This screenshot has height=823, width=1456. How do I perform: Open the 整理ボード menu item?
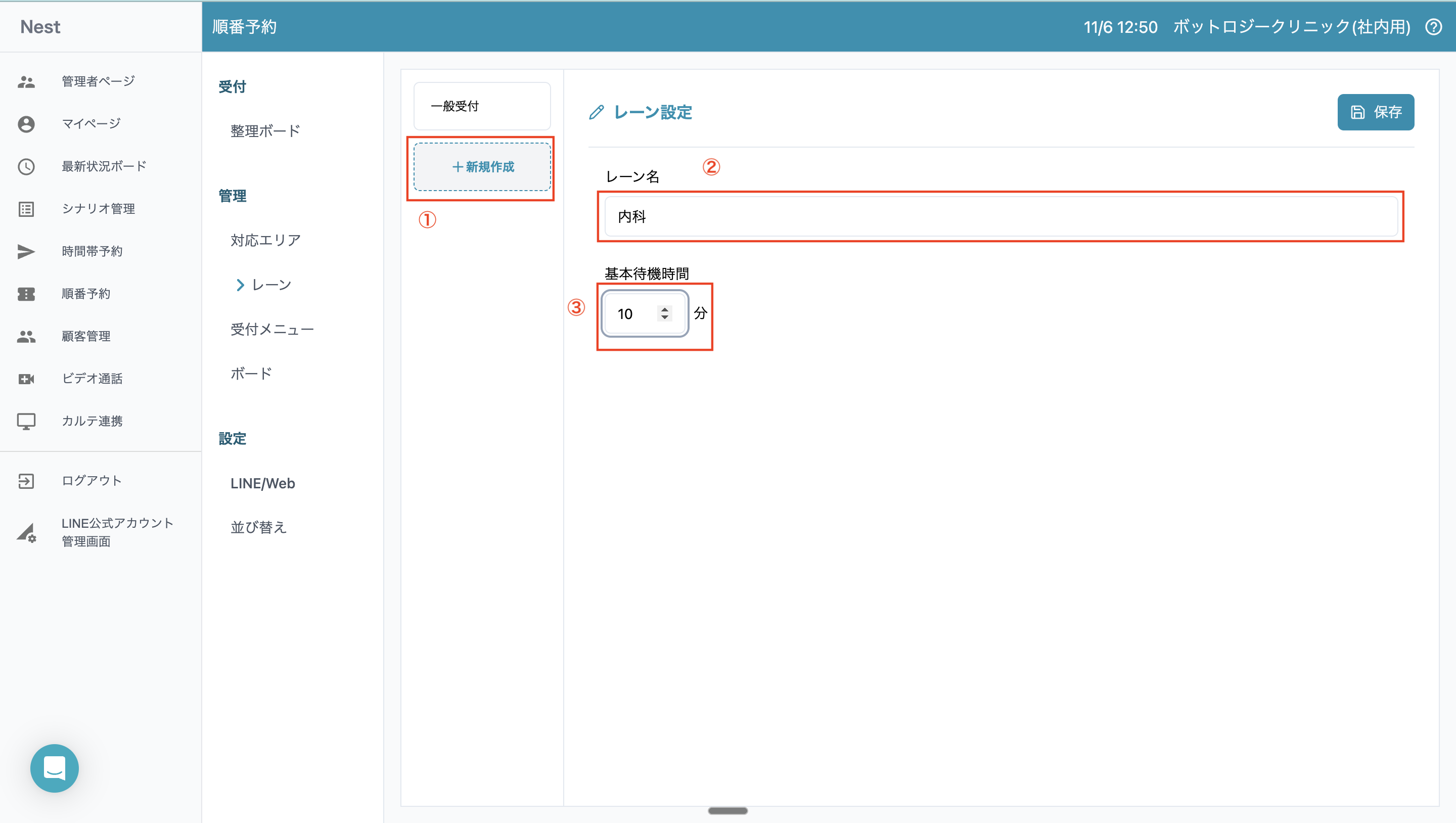265,131
